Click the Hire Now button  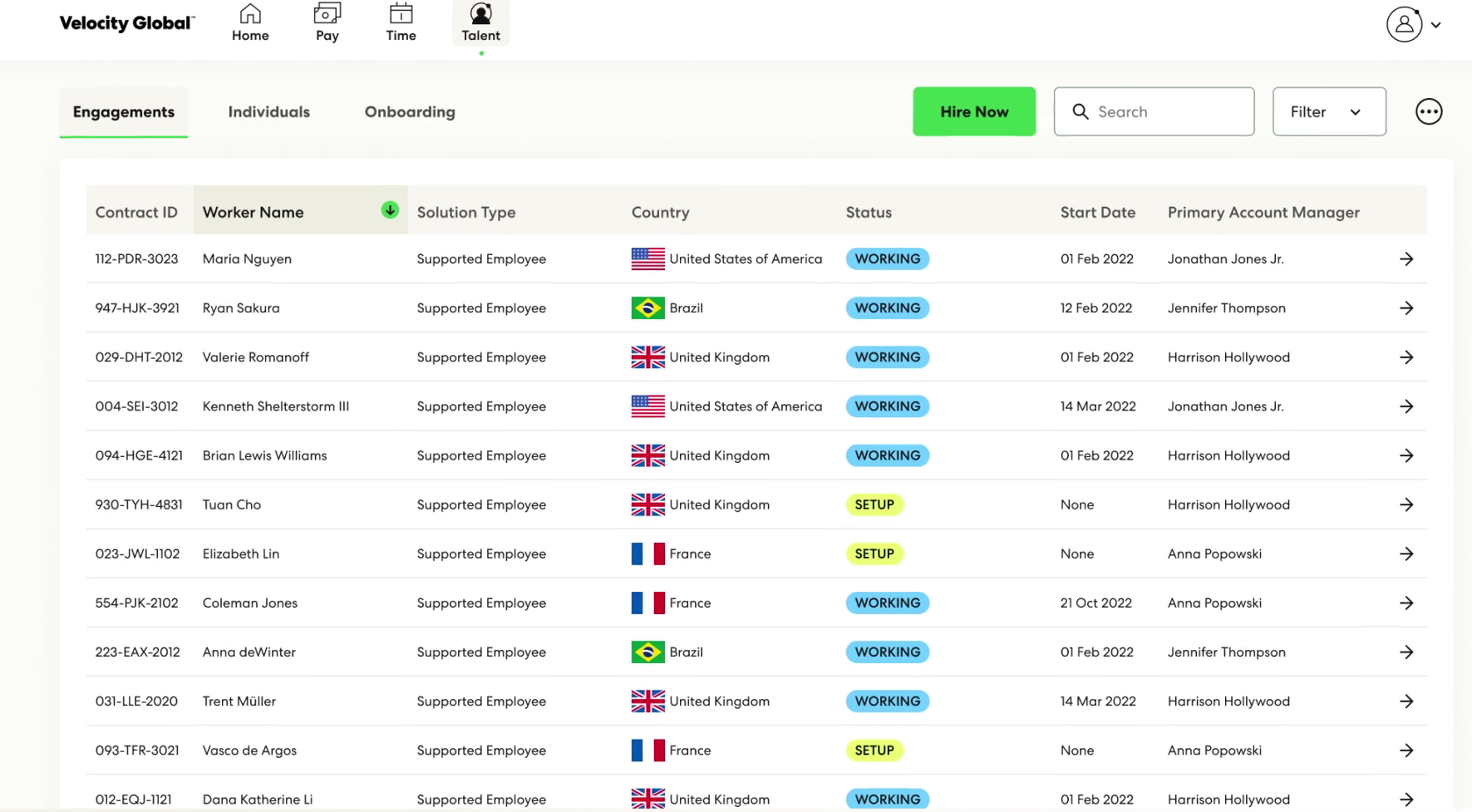974,111
